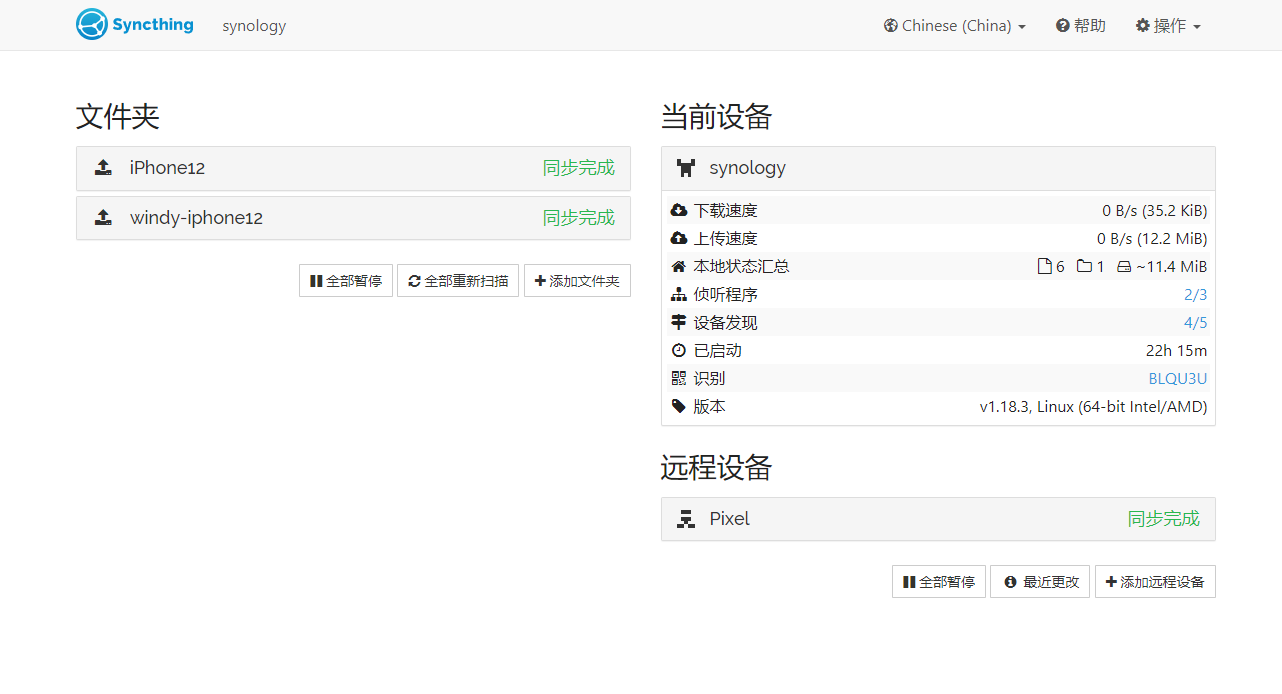1282x694 pixels.
Task: Expand the windy-iphone12 folder panel
Action: pyautogui.click(x=353, y=218)
